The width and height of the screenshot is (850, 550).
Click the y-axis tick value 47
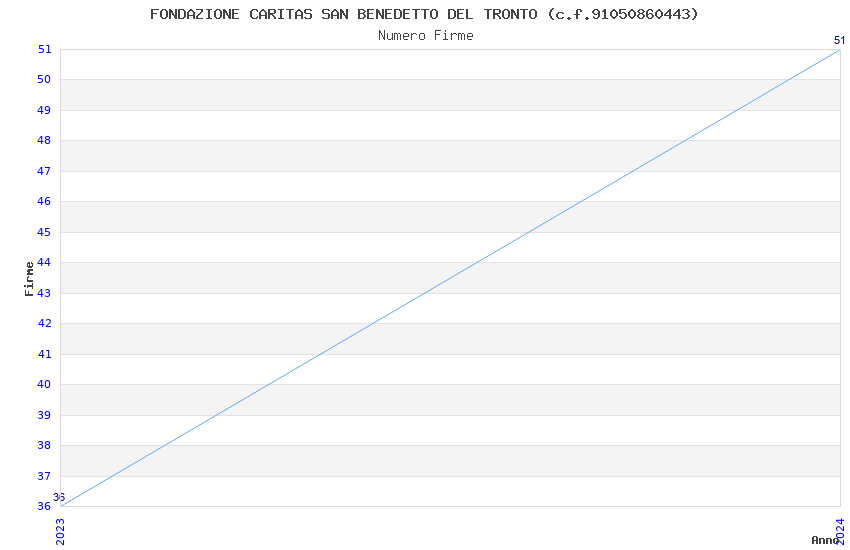(44, 171)
